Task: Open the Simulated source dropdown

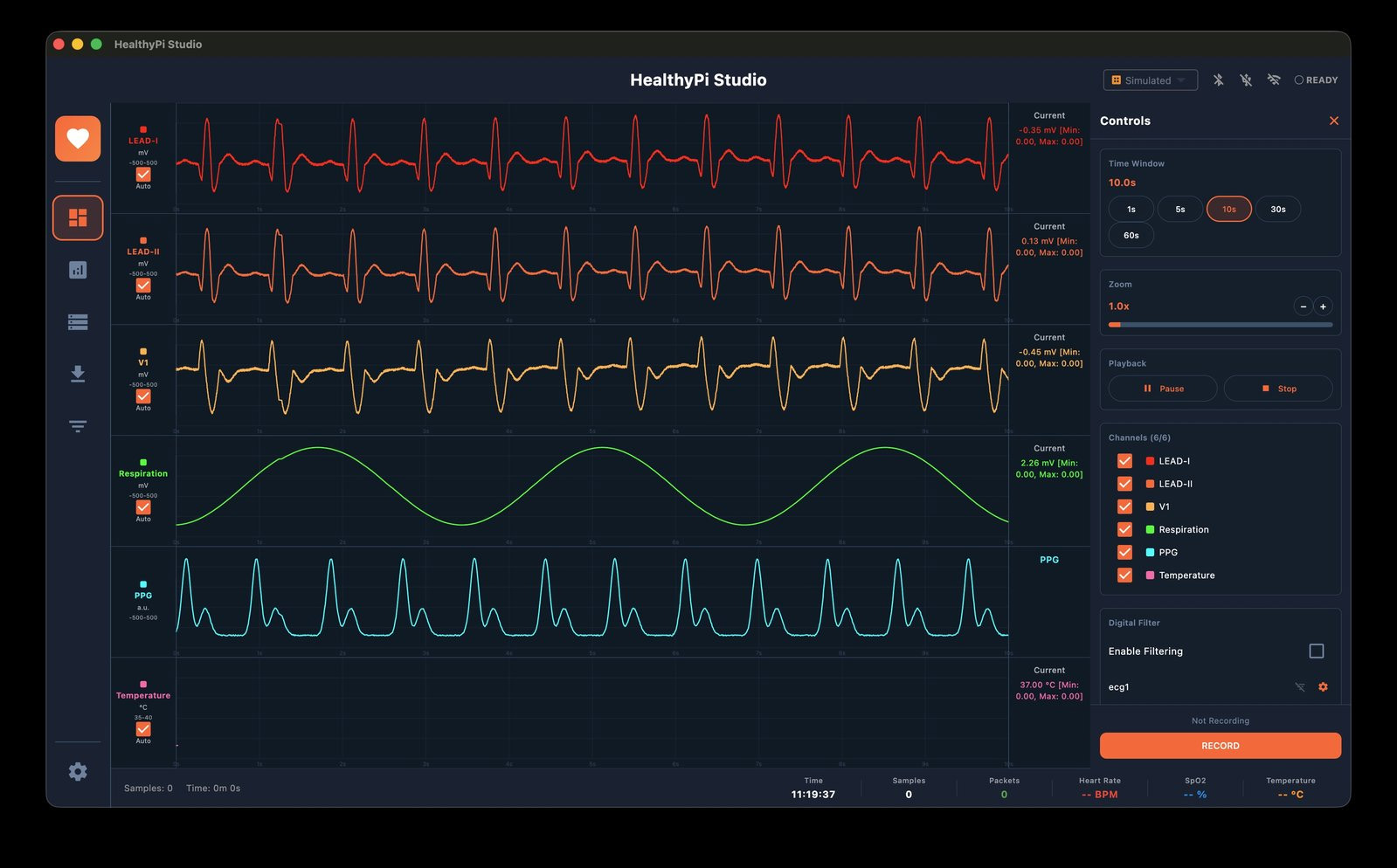Action: click(1150, 80)
